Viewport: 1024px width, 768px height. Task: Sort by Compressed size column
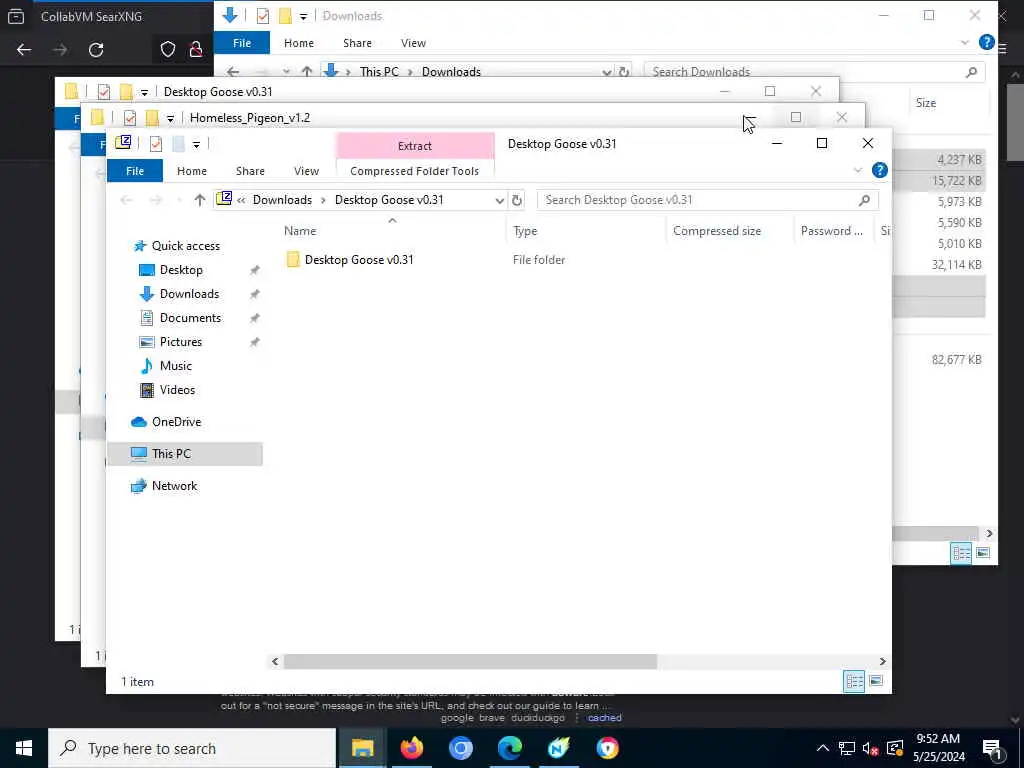(x=716, y=231)
